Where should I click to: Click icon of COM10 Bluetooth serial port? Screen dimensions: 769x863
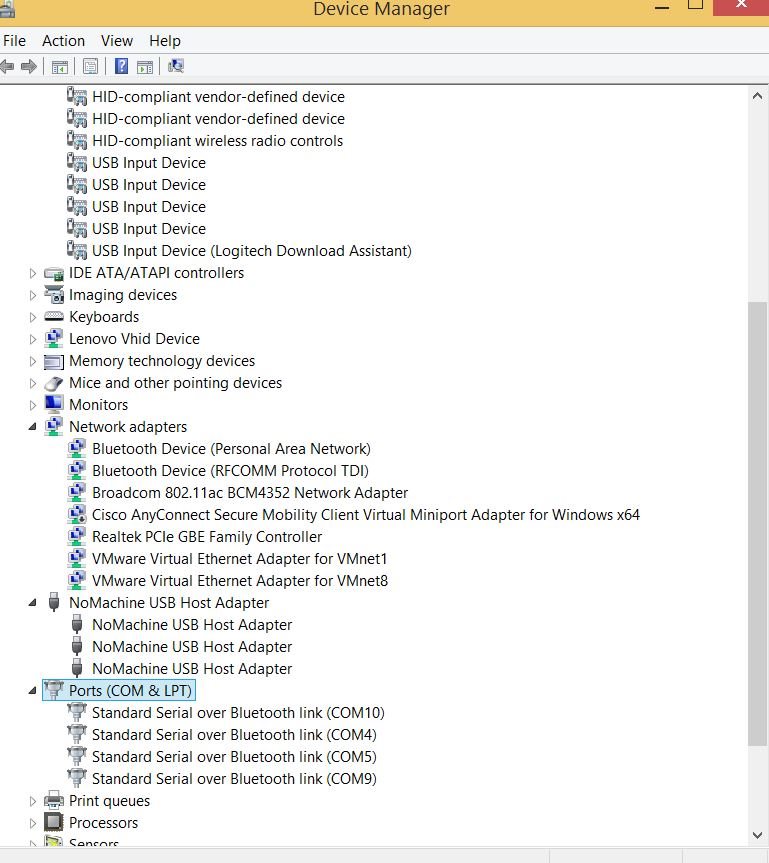(x=77, y=712)
